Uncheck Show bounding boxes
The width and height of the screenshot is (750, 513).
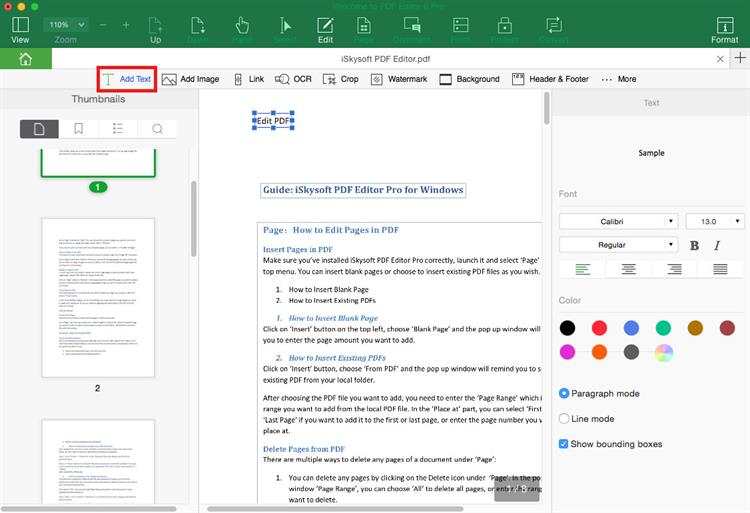pos(563,444)
